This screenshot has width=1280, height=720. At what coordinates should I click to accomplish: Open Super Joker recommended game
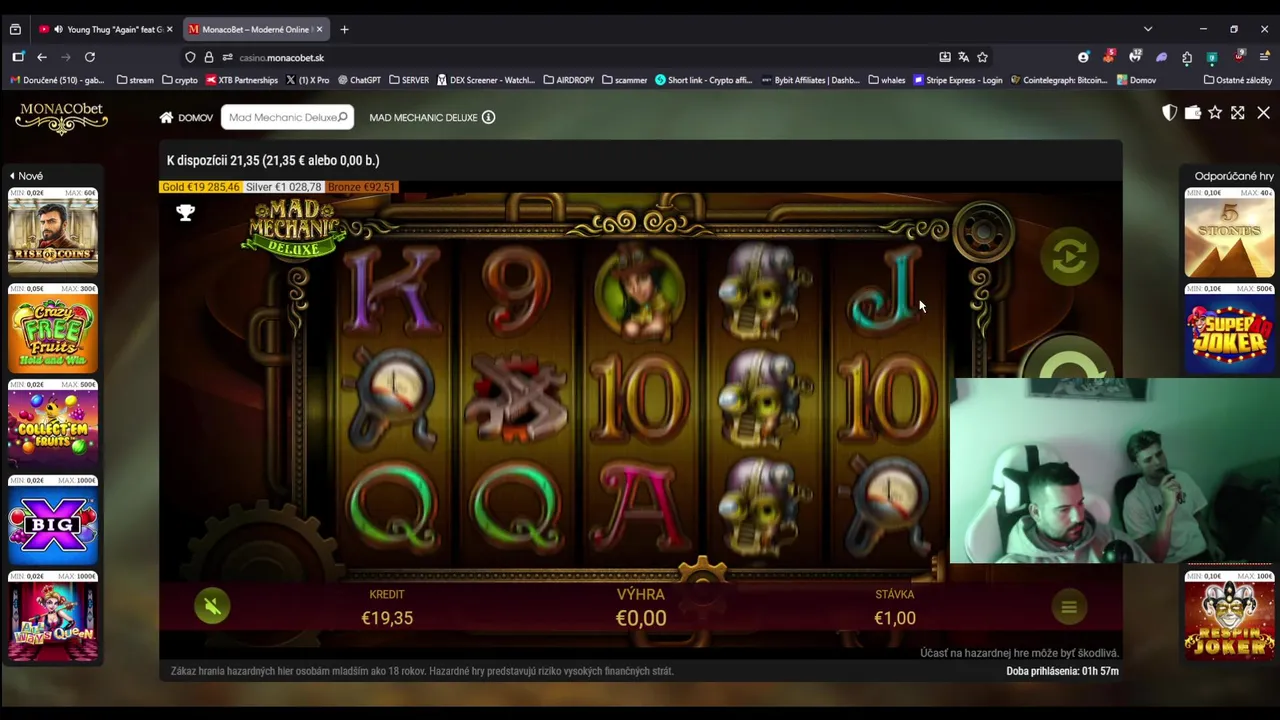1230,328
